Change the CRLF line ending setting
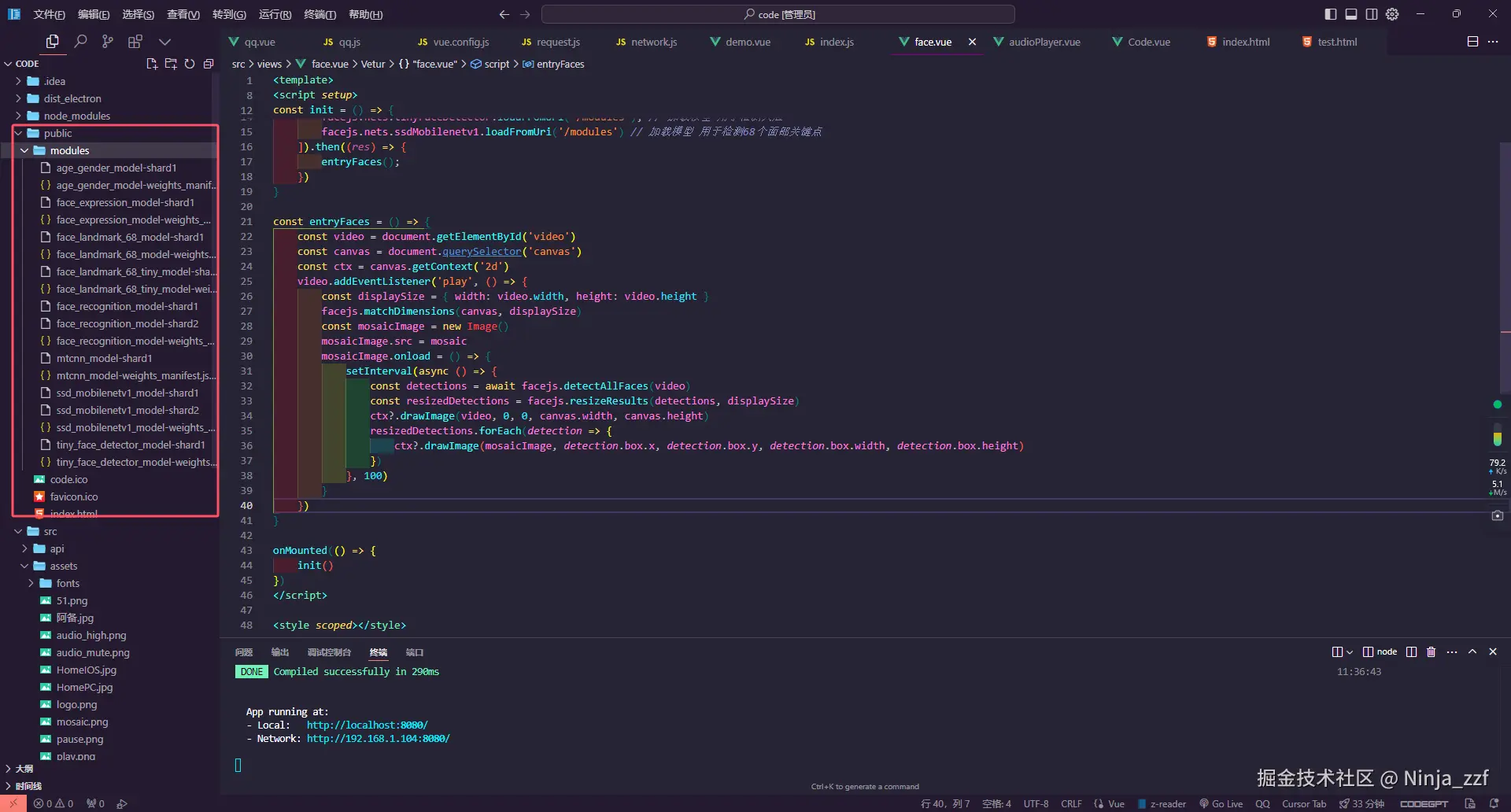Screen dimensions: 1511x812 click(1071, 803)
